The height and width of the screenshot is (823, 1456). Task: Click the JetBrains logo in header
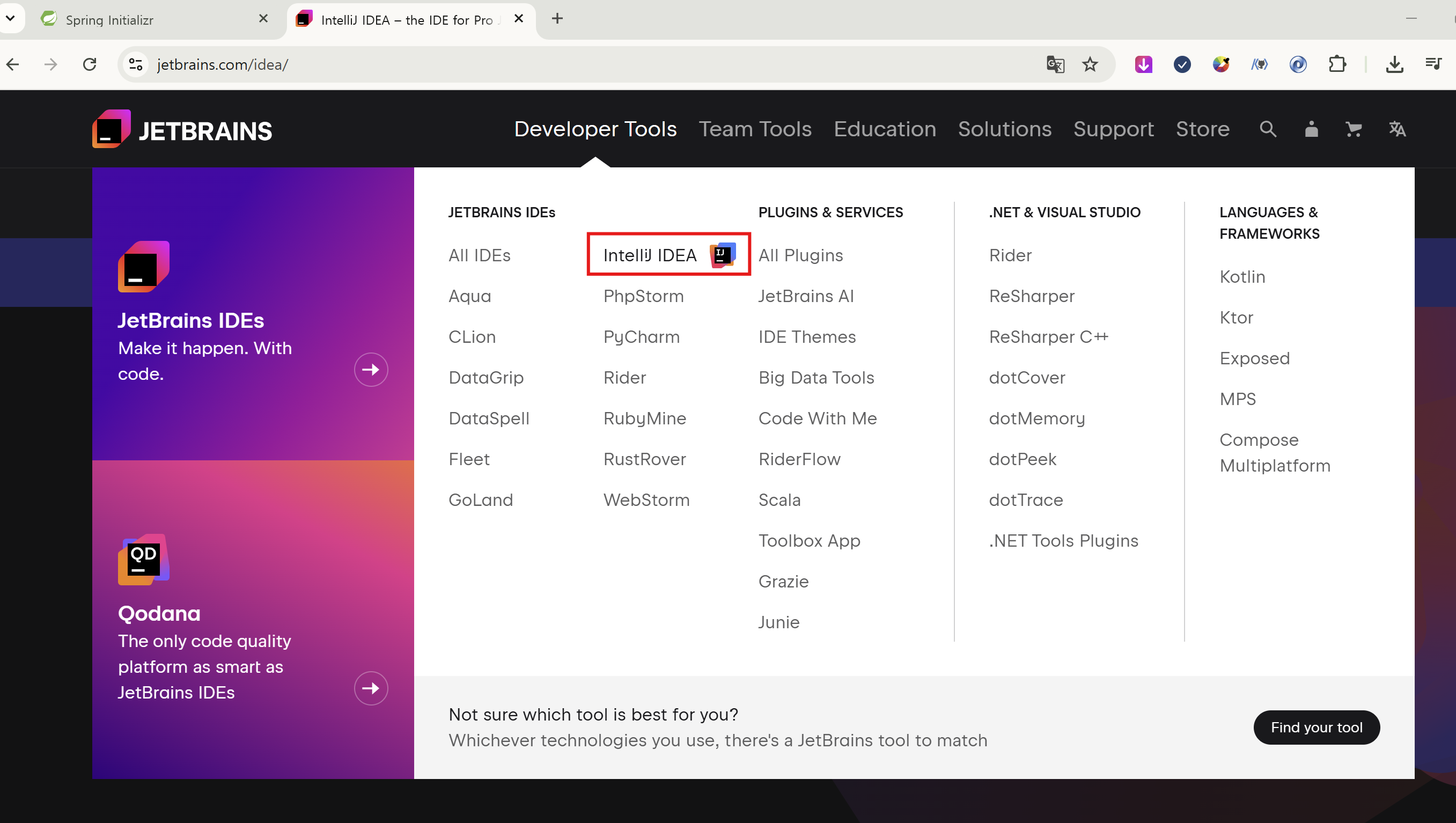pyautogui.click(x=182, y=129)
